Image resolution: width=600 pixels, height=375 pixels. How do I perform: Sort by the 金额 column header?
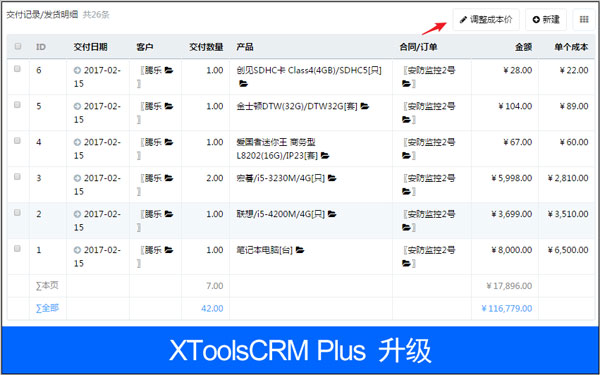pyautogui.click(x=523, y=47)
